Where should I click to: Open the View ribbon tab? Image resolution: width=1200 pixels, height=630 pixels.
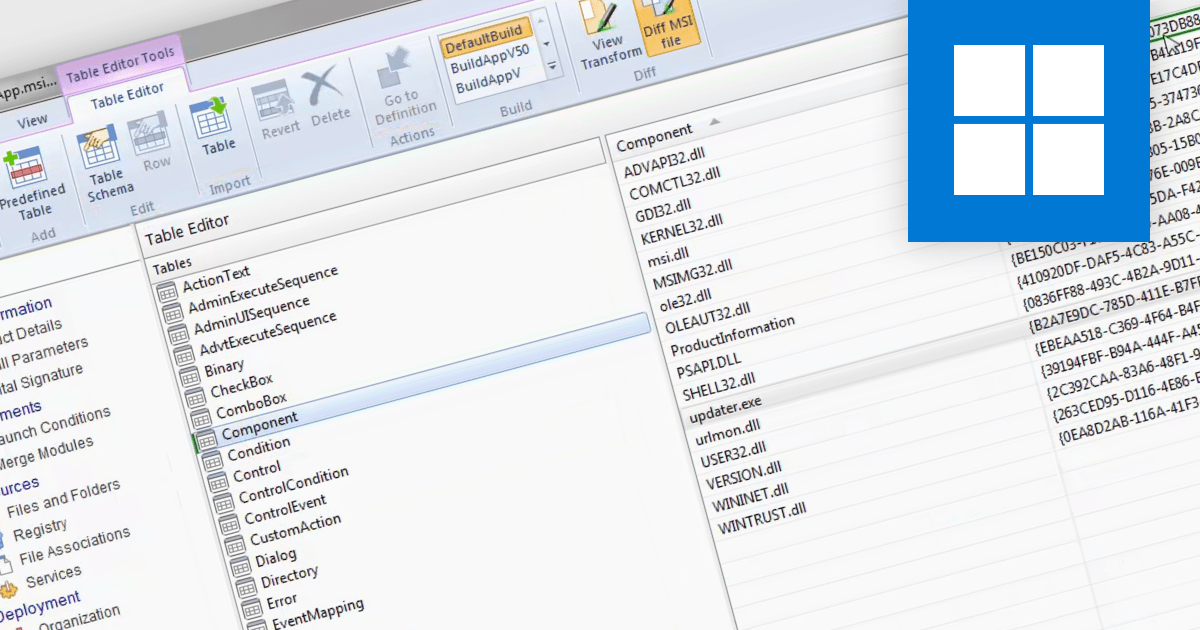32,119
